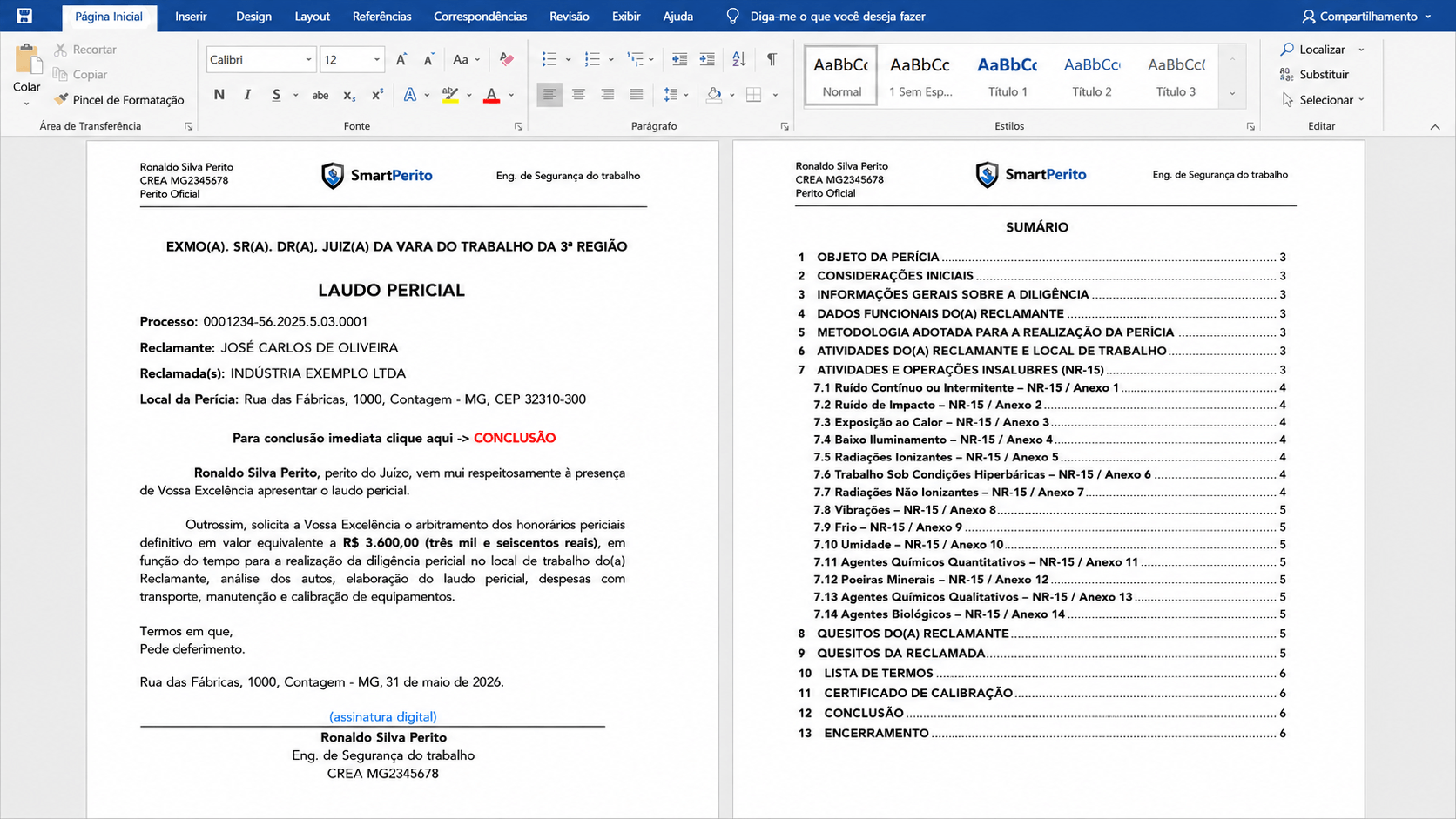
Task: Open the Exibir tab
Action: (x=626, y=17)
